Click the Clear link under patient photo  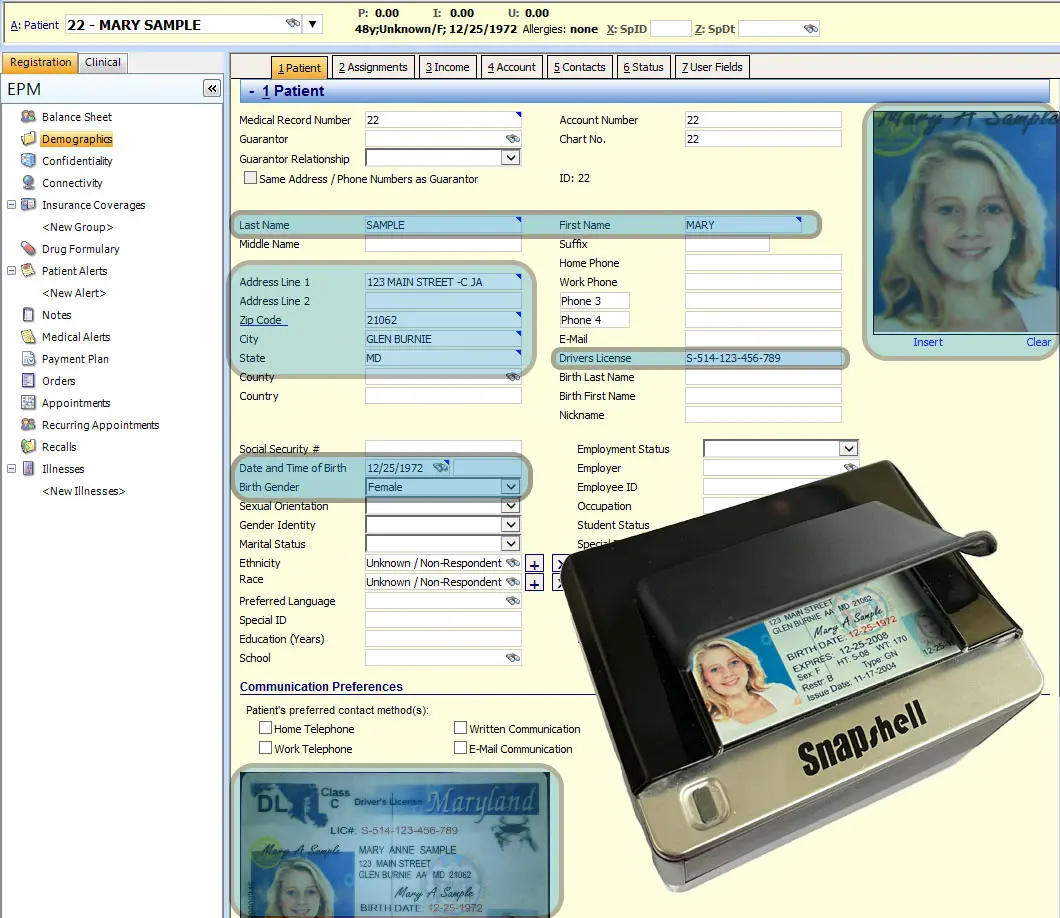coord(1038,342)
